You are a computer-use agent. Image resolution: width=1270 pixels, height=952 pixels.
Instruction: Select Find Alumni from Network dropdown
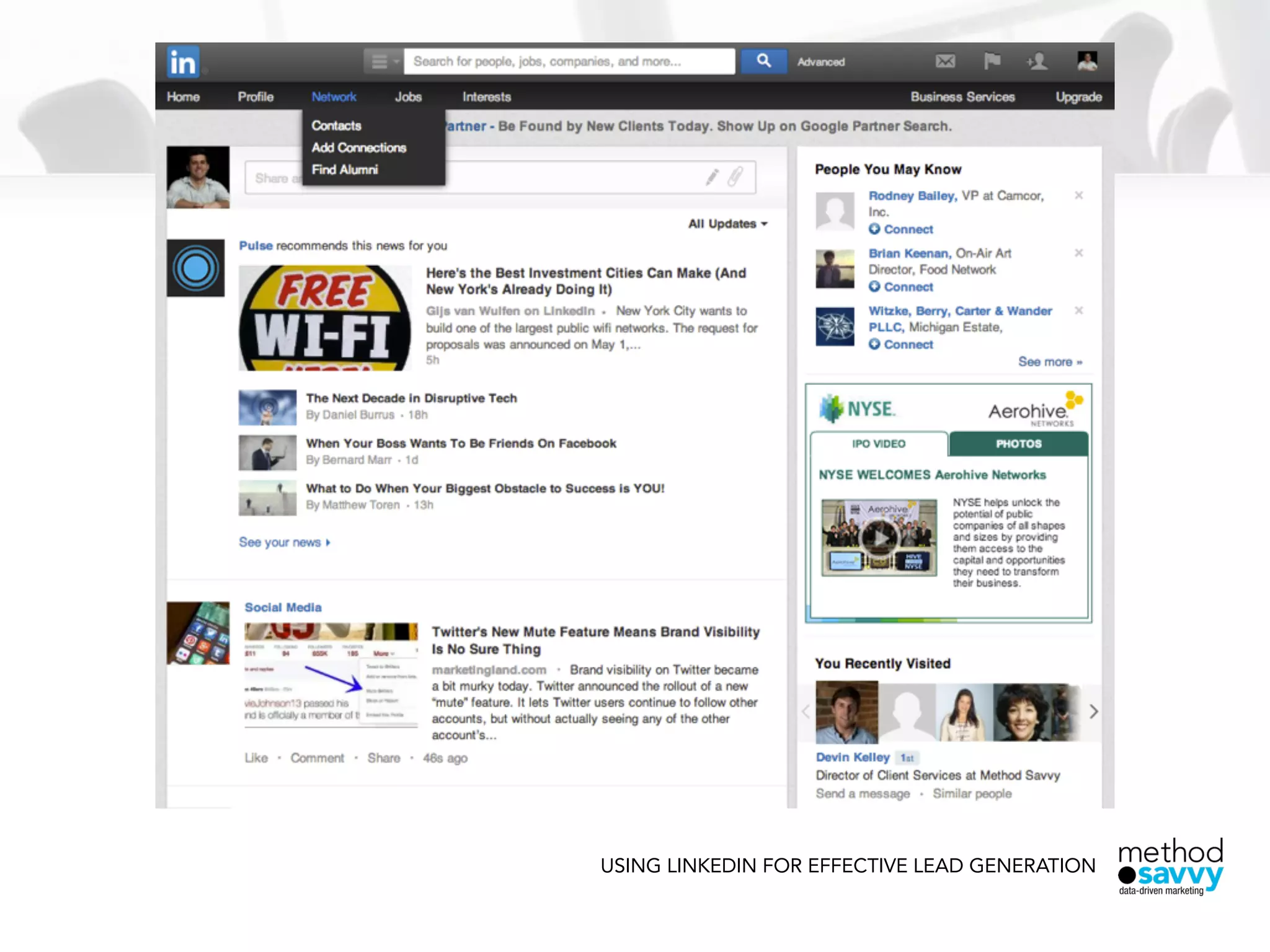(x=345, y=170)
